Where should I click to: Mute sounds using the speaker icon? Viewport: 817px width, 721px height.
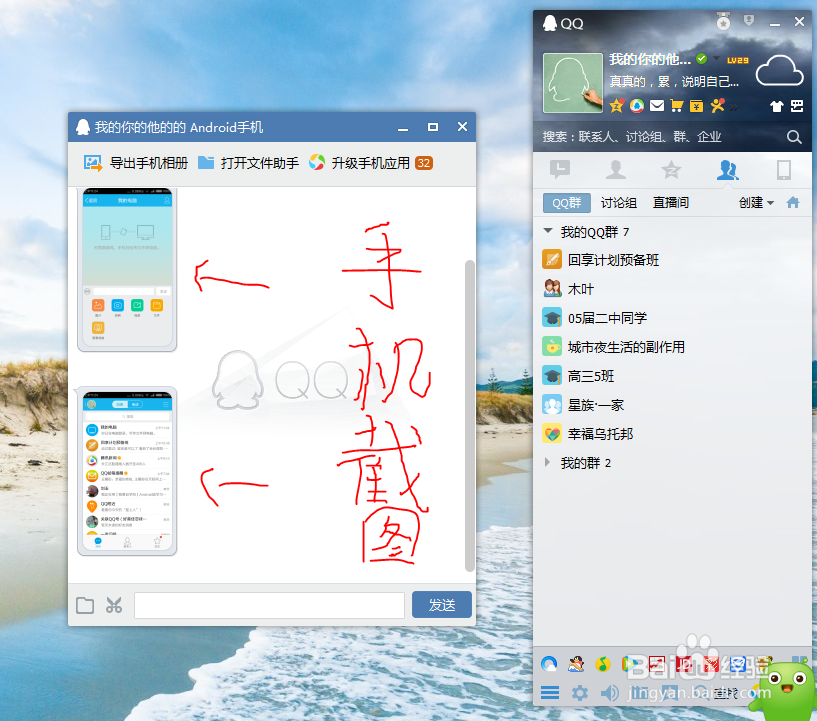[611, 692]
